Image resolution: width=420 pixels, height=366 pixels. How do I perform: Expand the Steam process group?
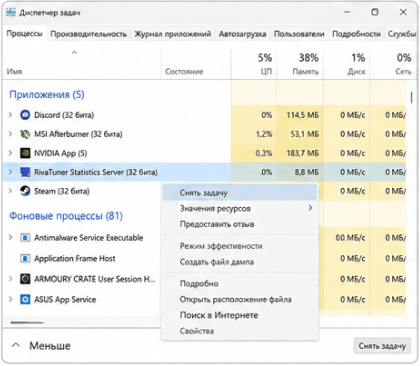point(10,191)
